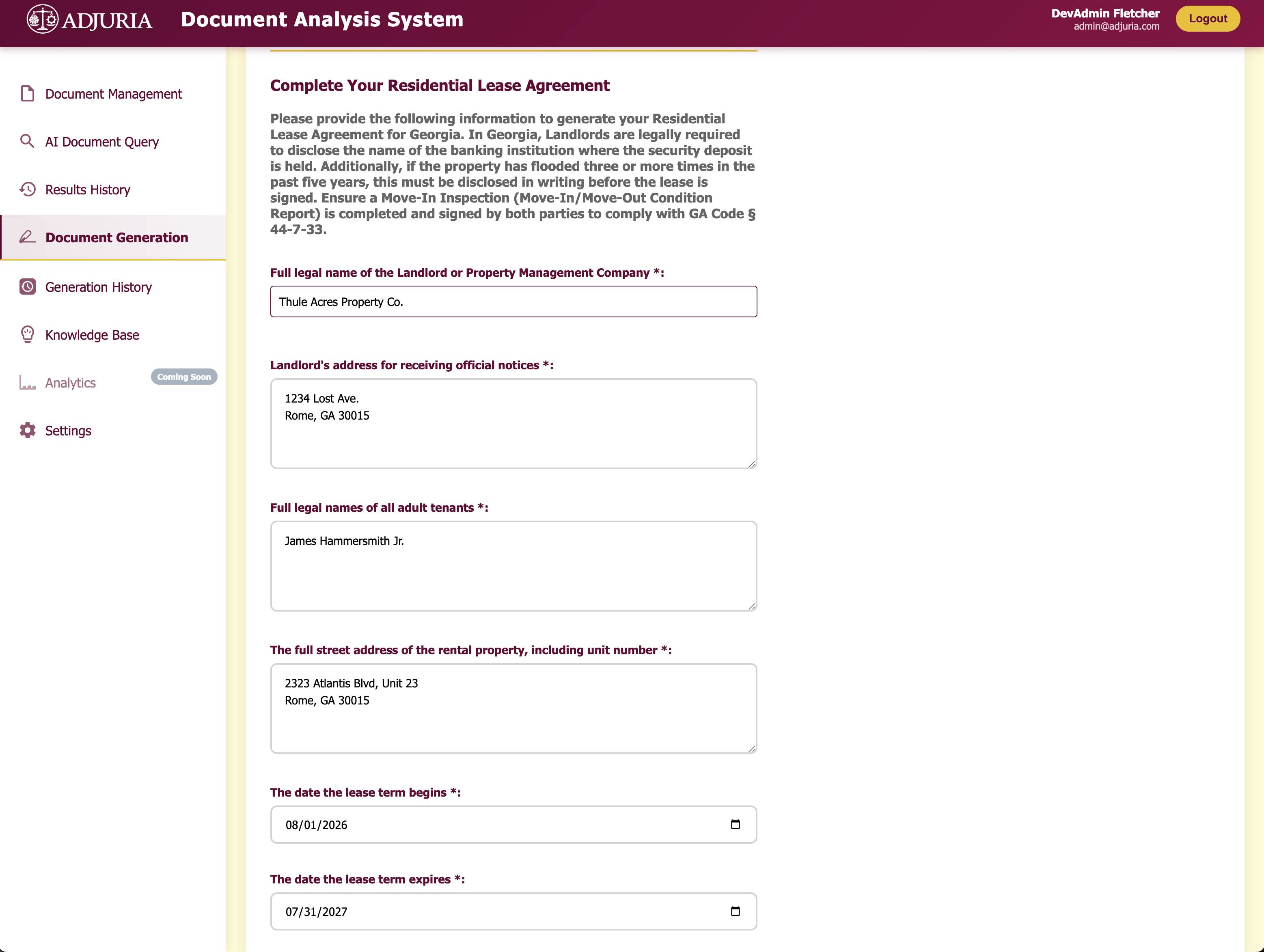1264x952 pixels.
Task: Click the lease begin date field 08/01/2026
Action: pyautogui.click(x=513, y=825)
